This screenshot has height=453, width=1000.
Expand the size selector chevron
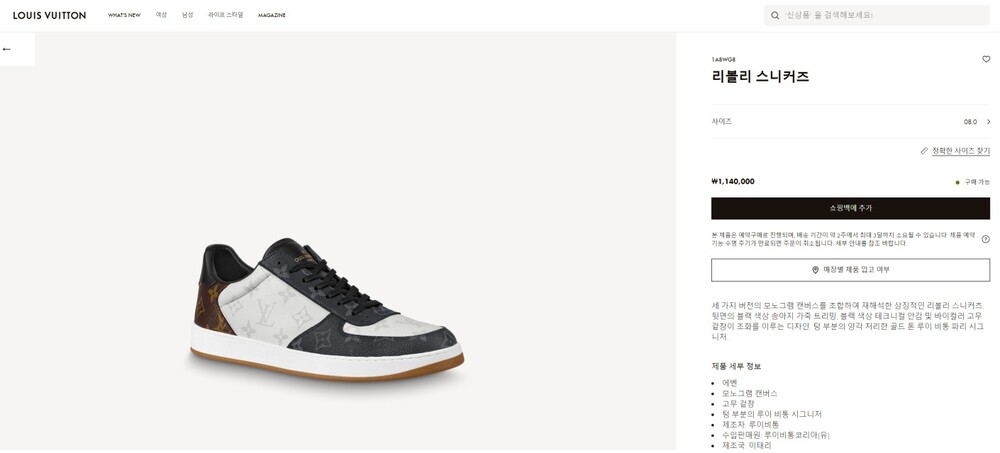(x=988, y=122)
